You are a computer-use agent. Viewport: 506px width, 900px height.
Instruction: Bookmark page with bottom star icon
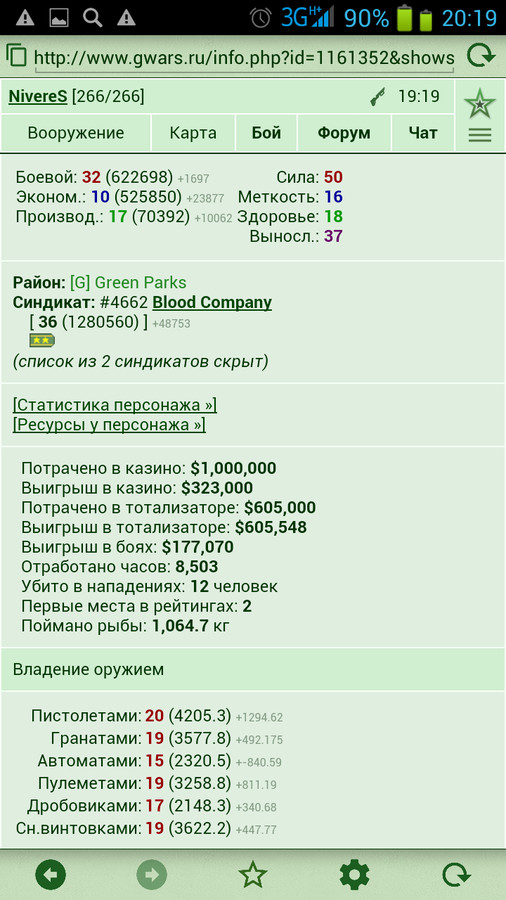pyautogui.click(x=253, y=874)
